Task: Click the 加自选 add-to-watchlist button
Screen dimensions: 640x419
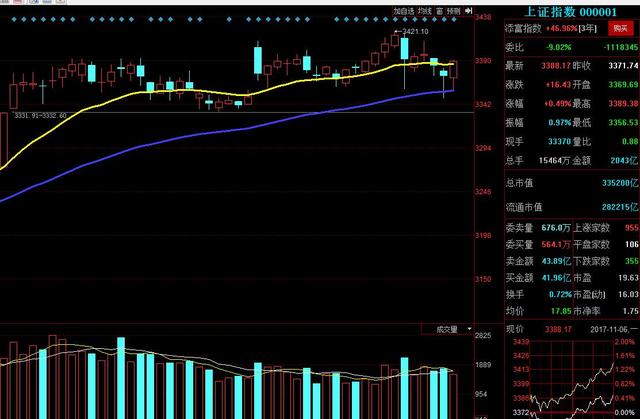Action: [403, 11]
